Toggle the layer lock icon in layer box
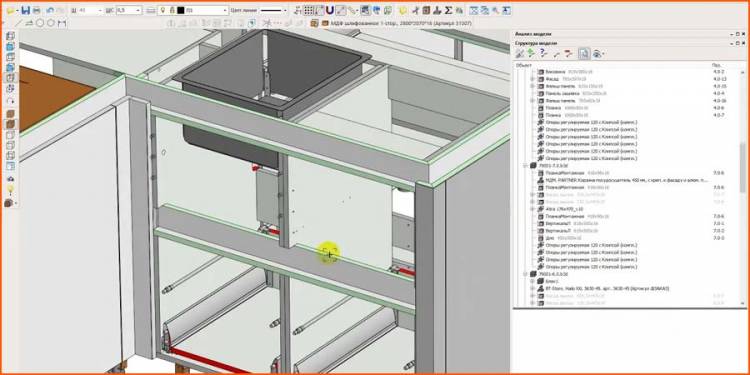The image size is (750, 375). point(171,10)
